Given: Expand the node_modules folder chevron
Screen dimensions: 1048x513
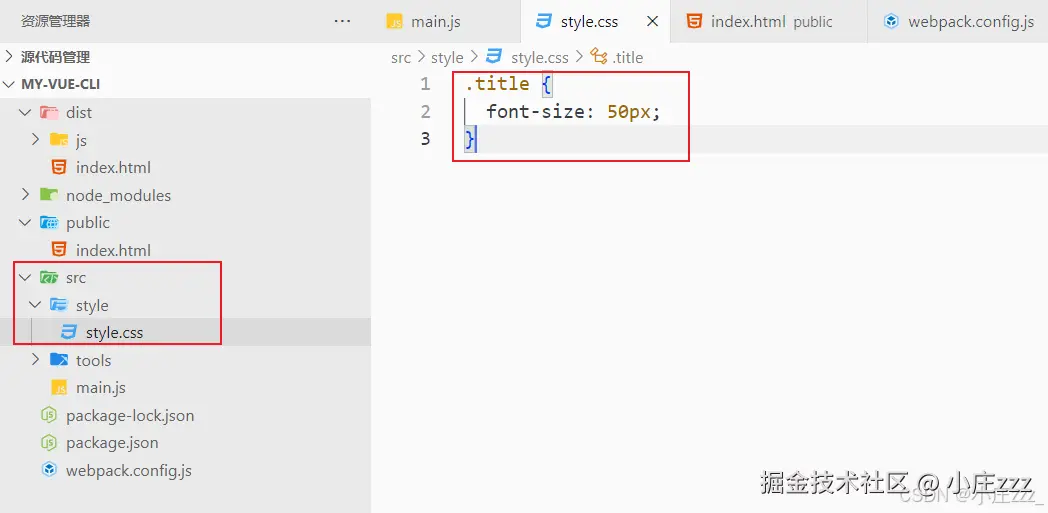Looking at the screenshot, I should (25, 195).
